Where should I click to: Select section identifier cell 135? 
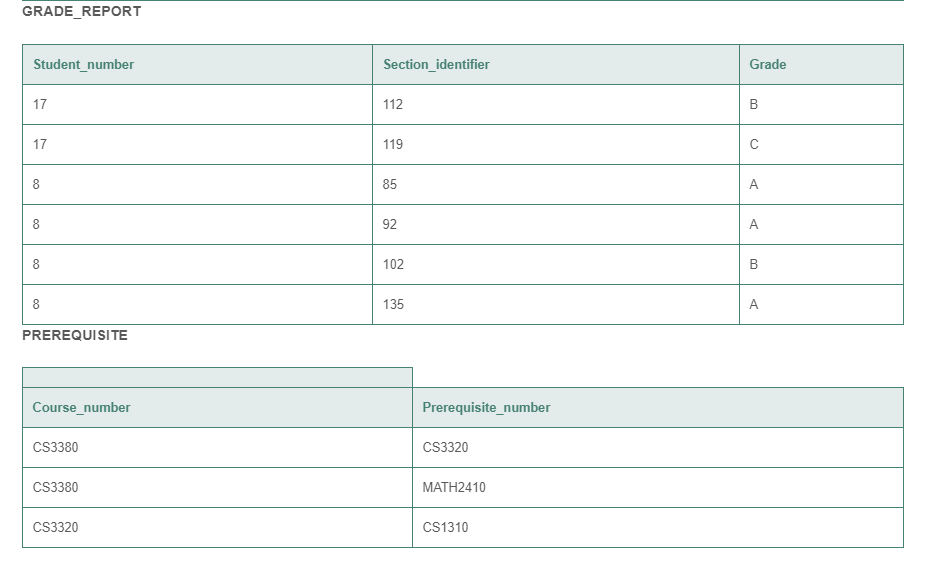coord(393,304)
